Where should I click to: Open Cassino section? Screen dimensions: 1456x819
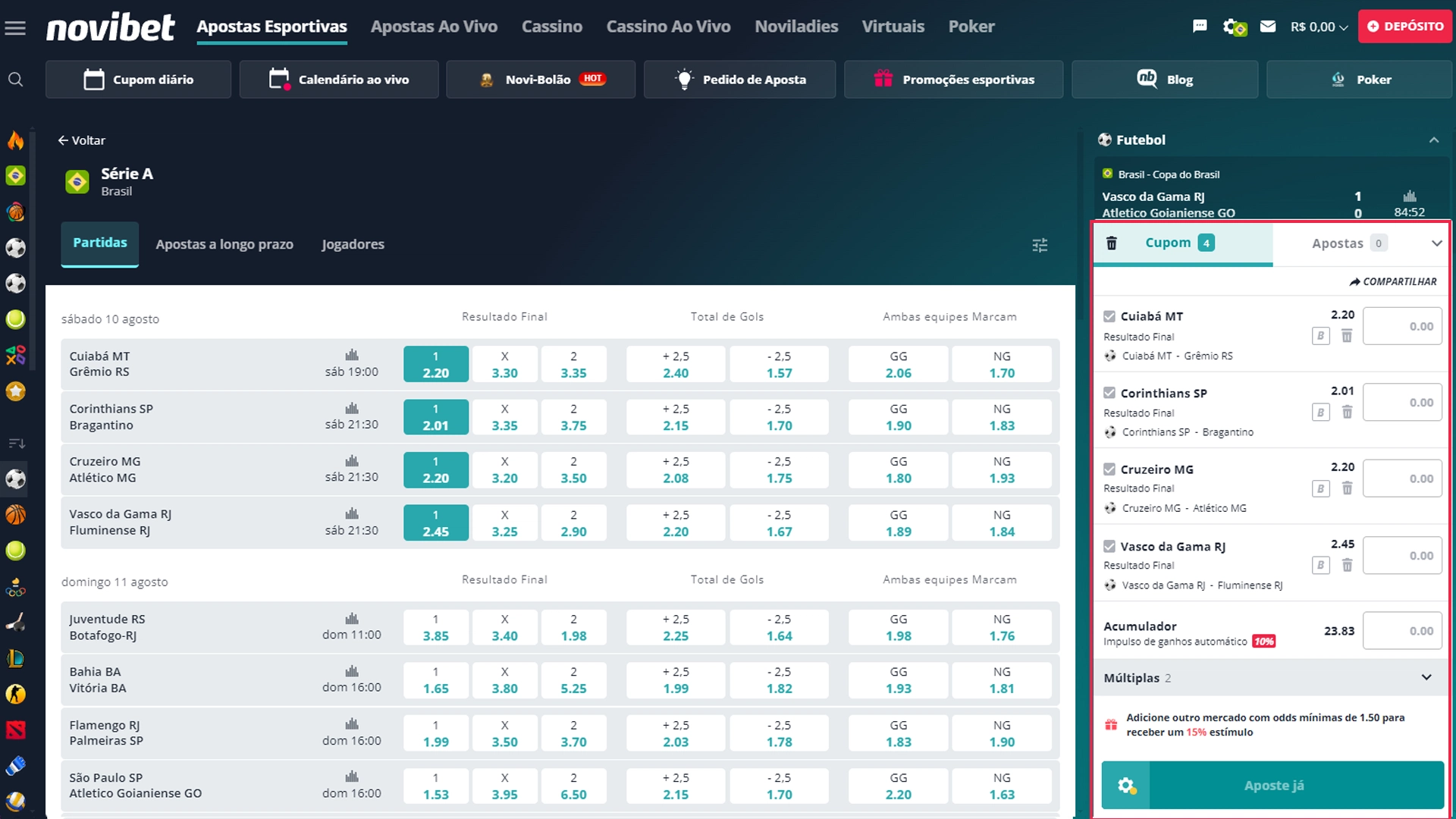click(x=552, y=27)
